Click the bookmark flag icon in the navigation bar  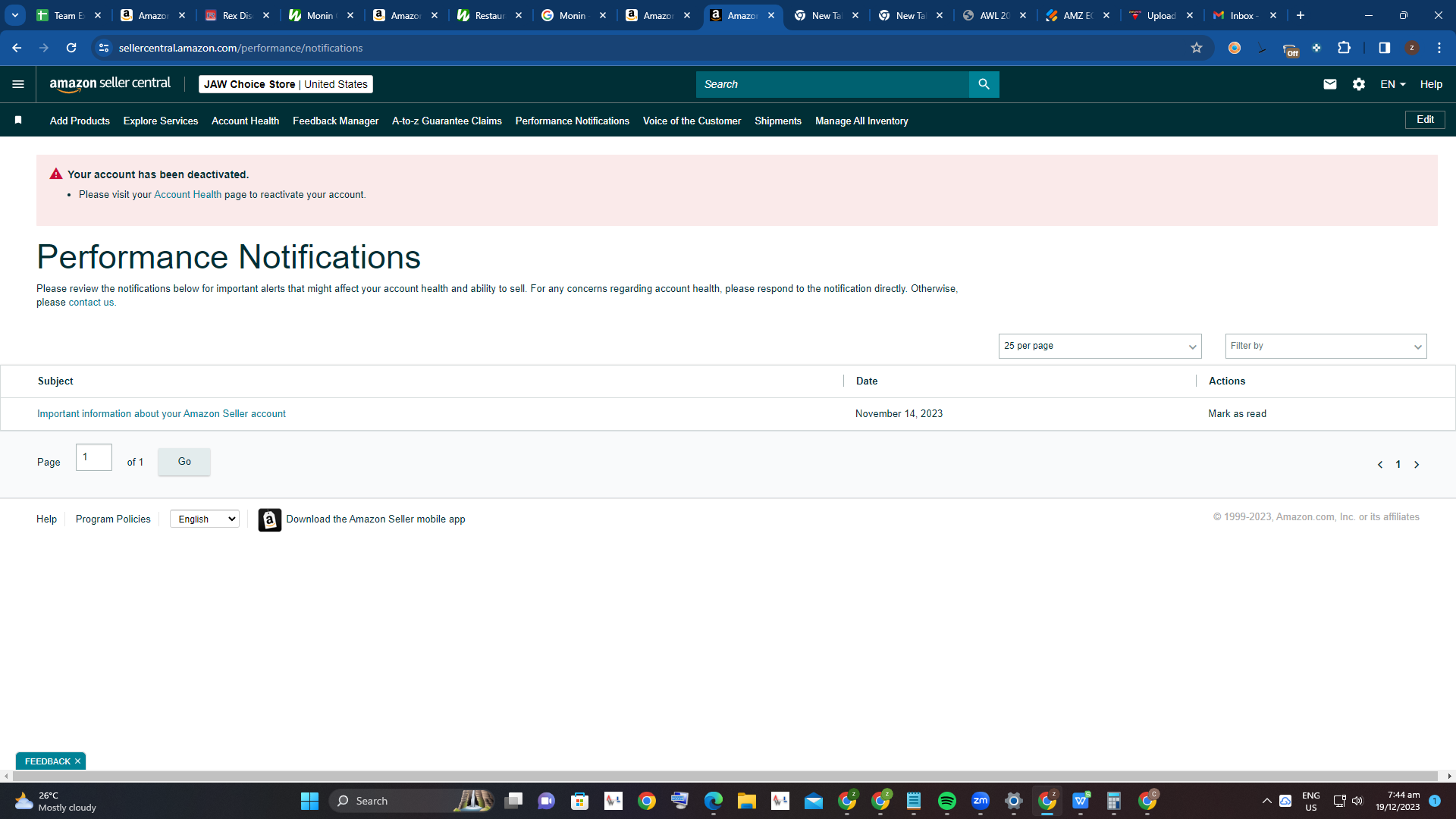(x=18, y=121)
